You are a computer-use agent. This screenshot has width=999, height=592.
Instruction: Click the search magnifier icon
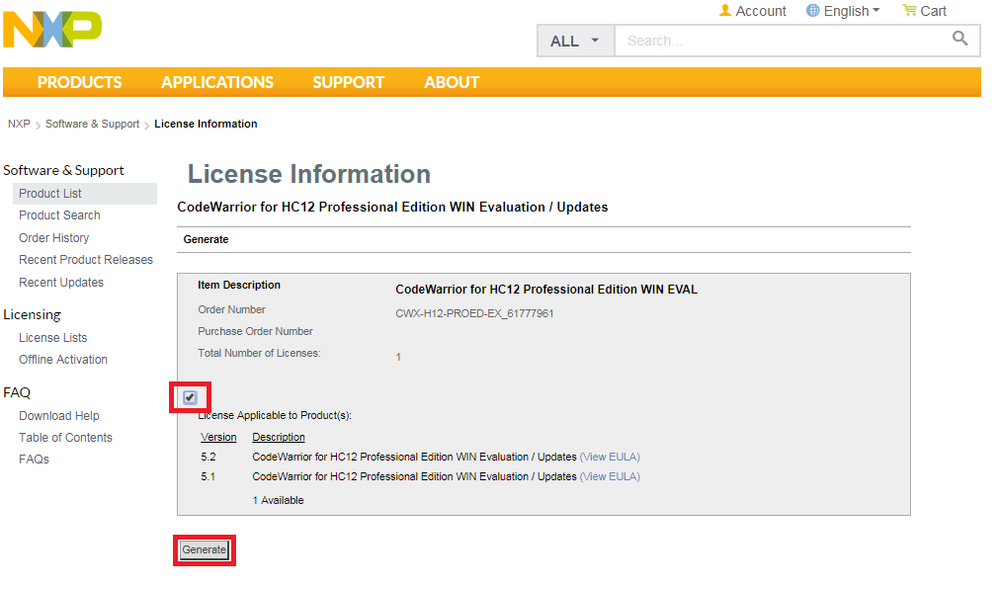tap(960, 39)
